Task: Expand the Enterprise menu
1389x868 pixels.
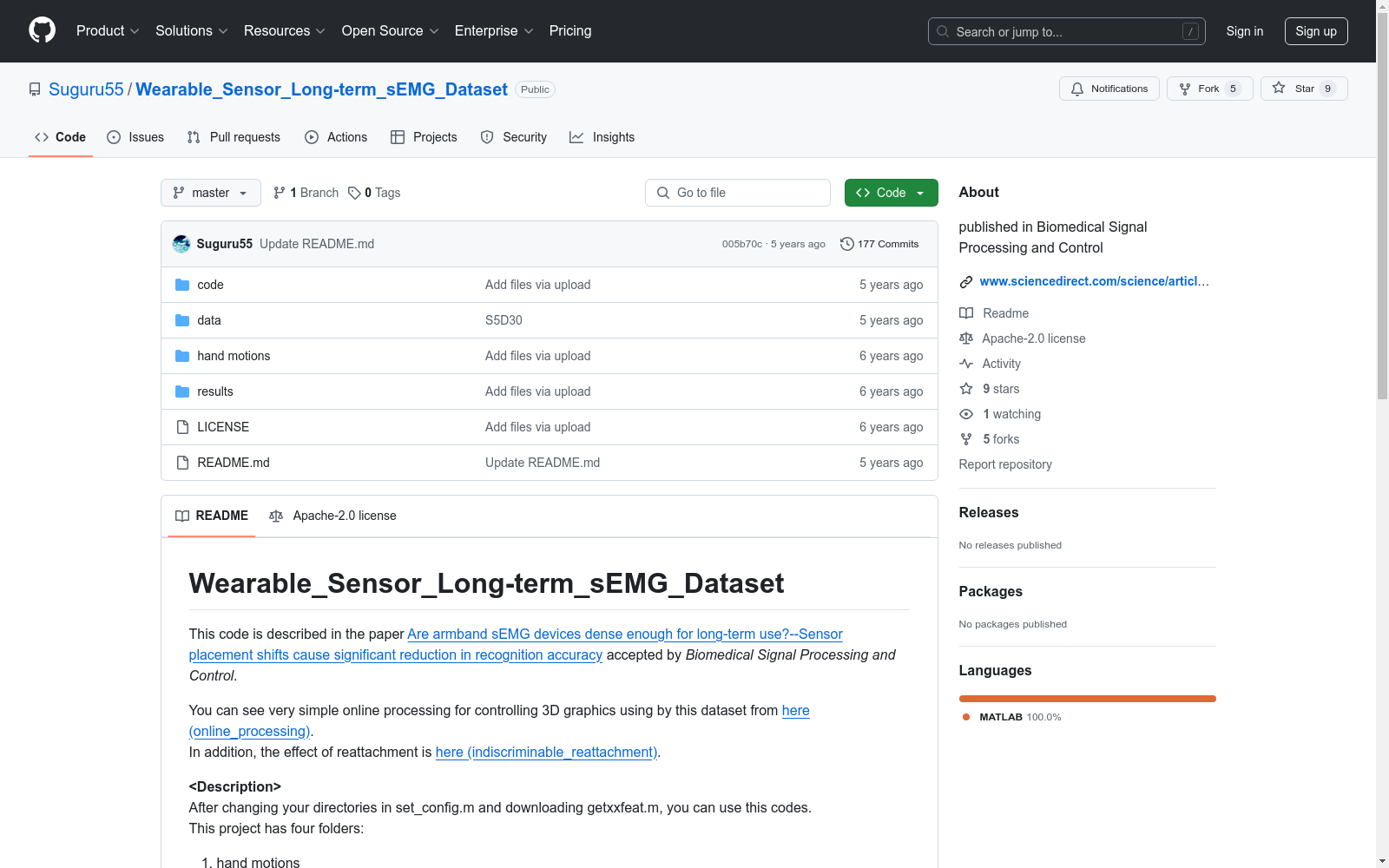Action: [x=494, y=31]
